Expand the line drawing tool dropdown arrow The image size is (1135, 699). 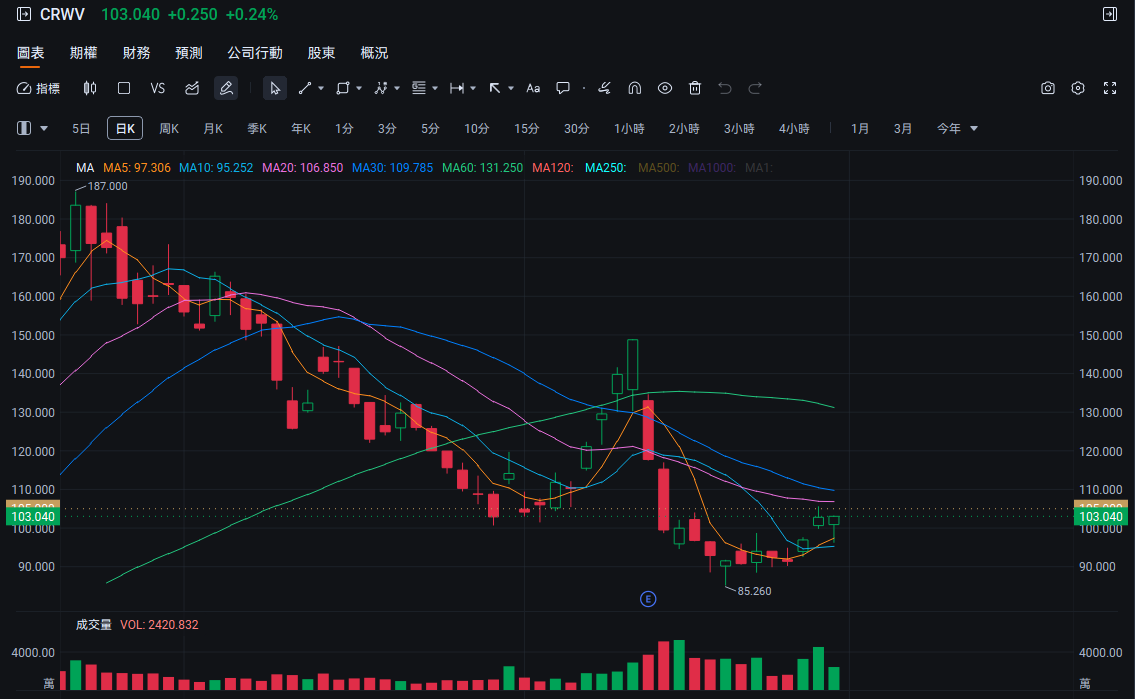(321, 88)
